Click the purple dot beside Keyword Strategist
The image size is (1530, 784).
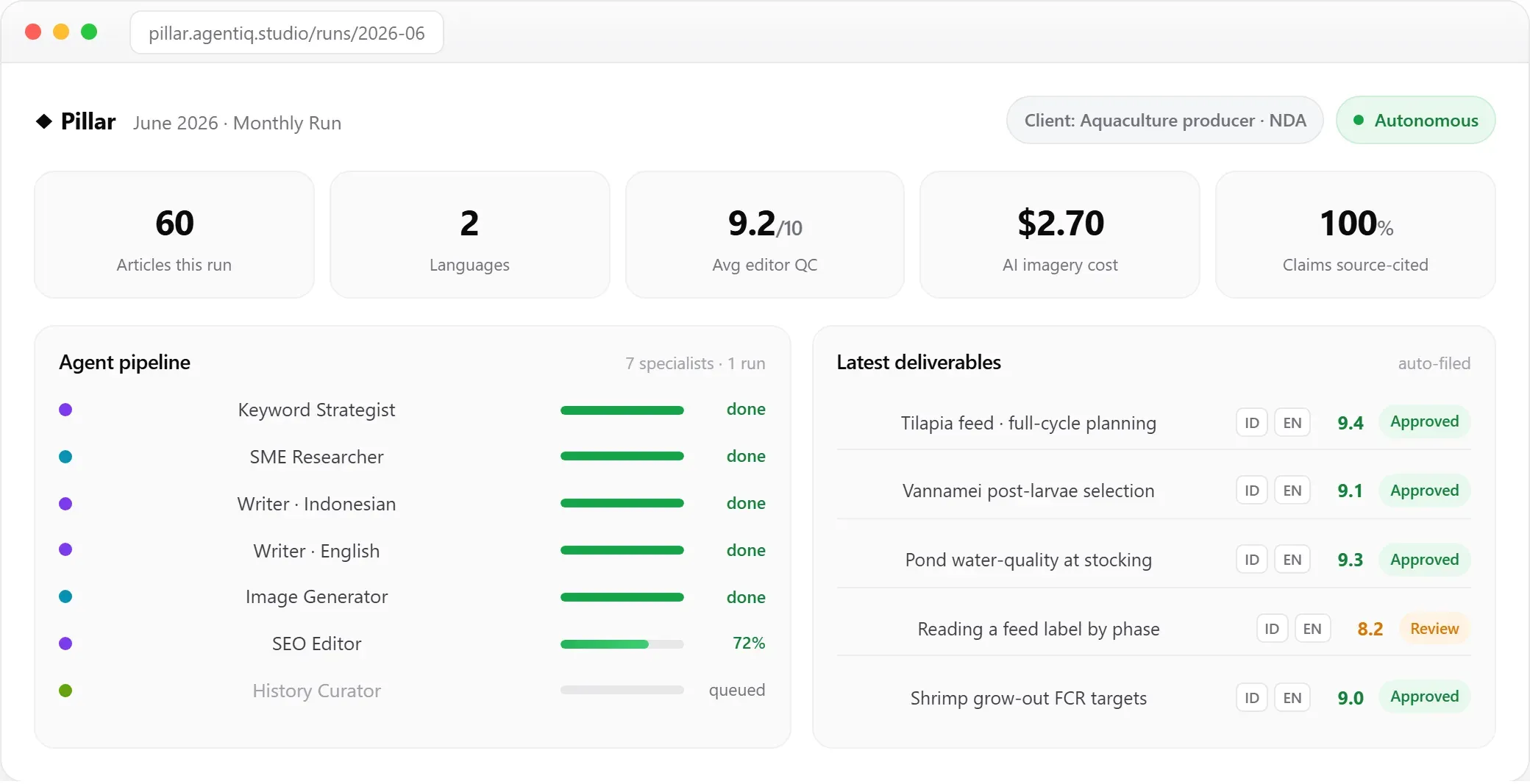click(65, 410)
